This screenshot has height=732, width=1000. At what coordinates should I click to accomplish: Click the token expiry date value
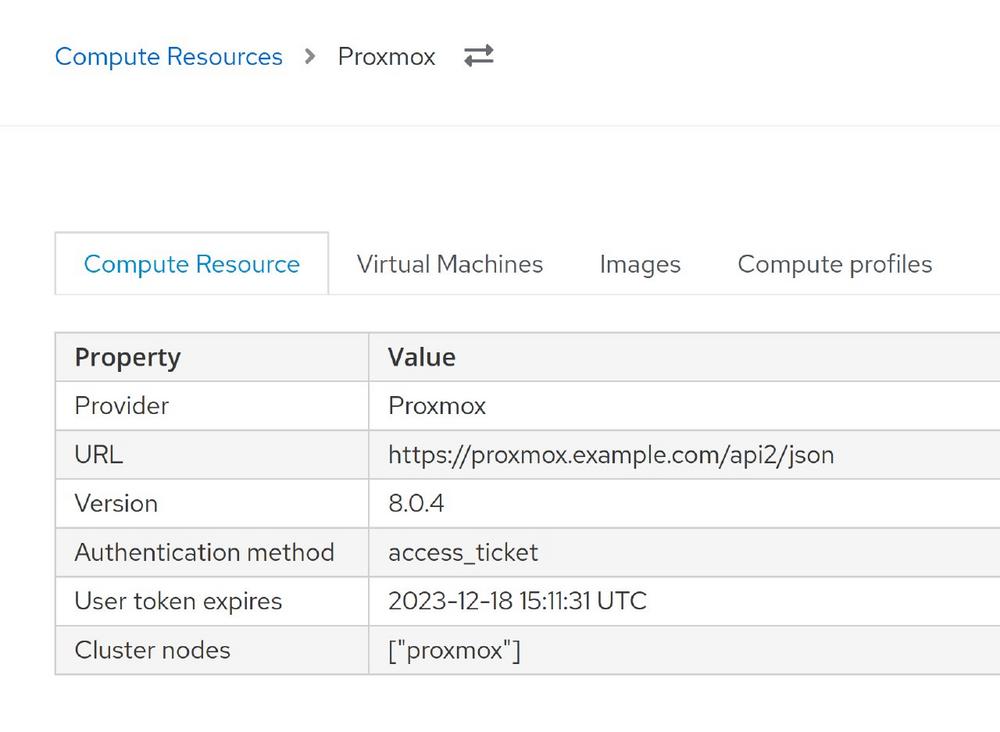click(x=516, y=602)
